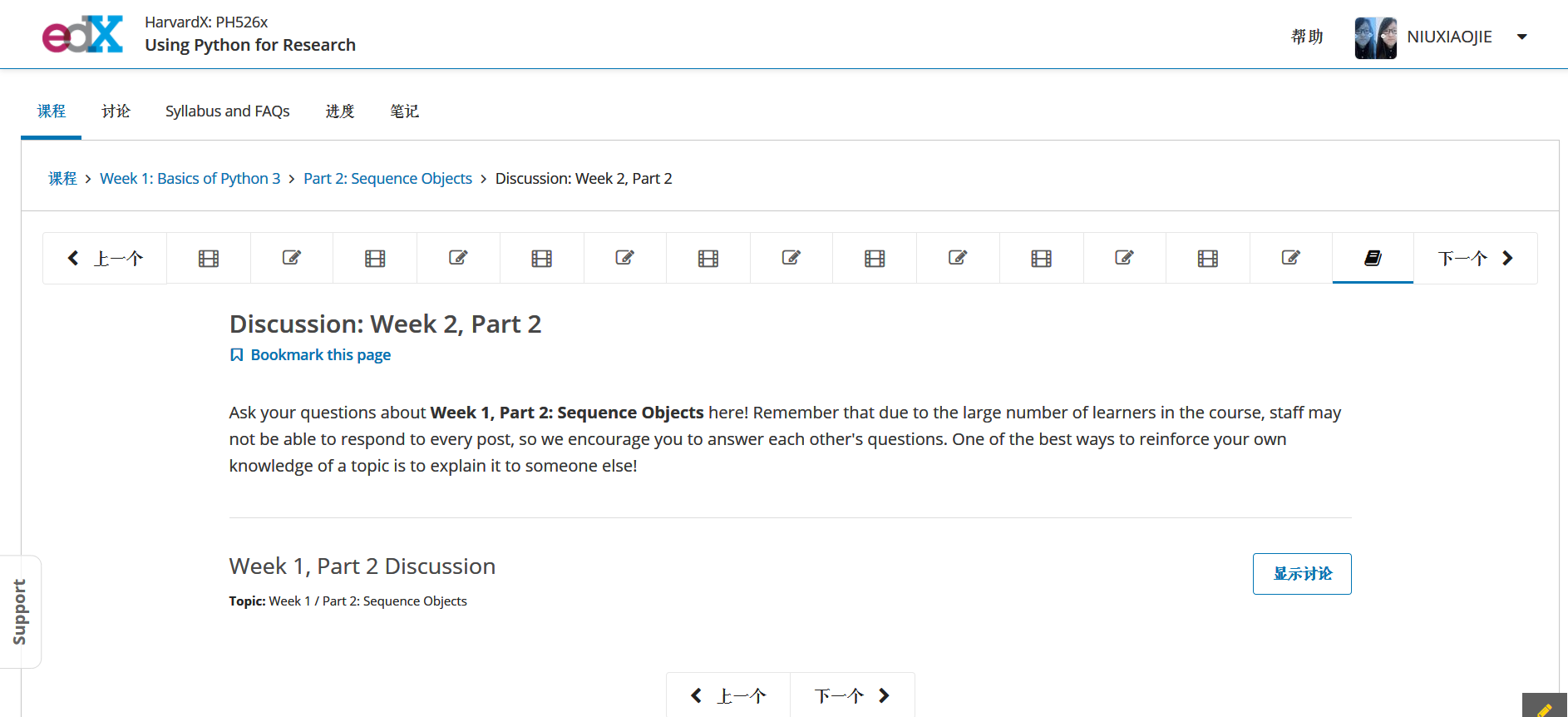Open Part 2: Sequence Objects breadcrumb link
This screenshot has height=717, width=1568.
[387, 179]
